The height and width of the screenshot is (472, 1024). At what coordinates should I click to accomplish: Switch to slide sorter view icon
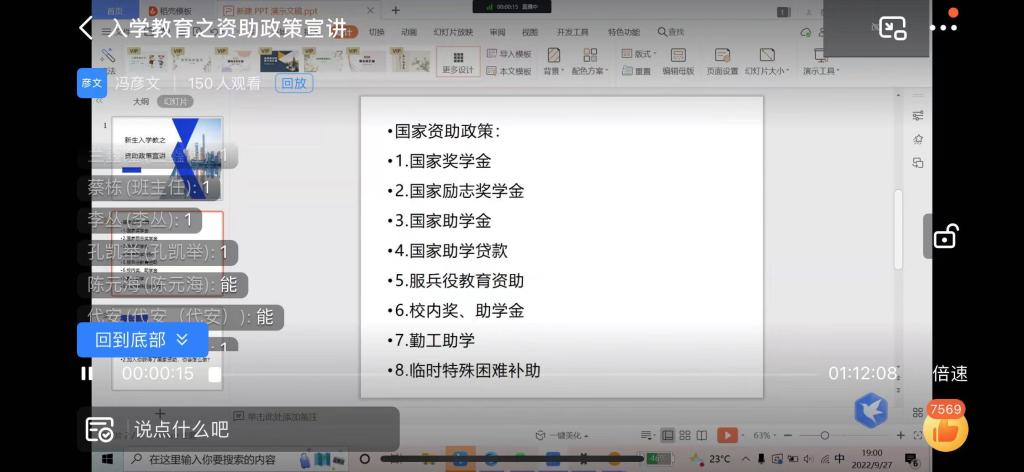click(684, 435)
